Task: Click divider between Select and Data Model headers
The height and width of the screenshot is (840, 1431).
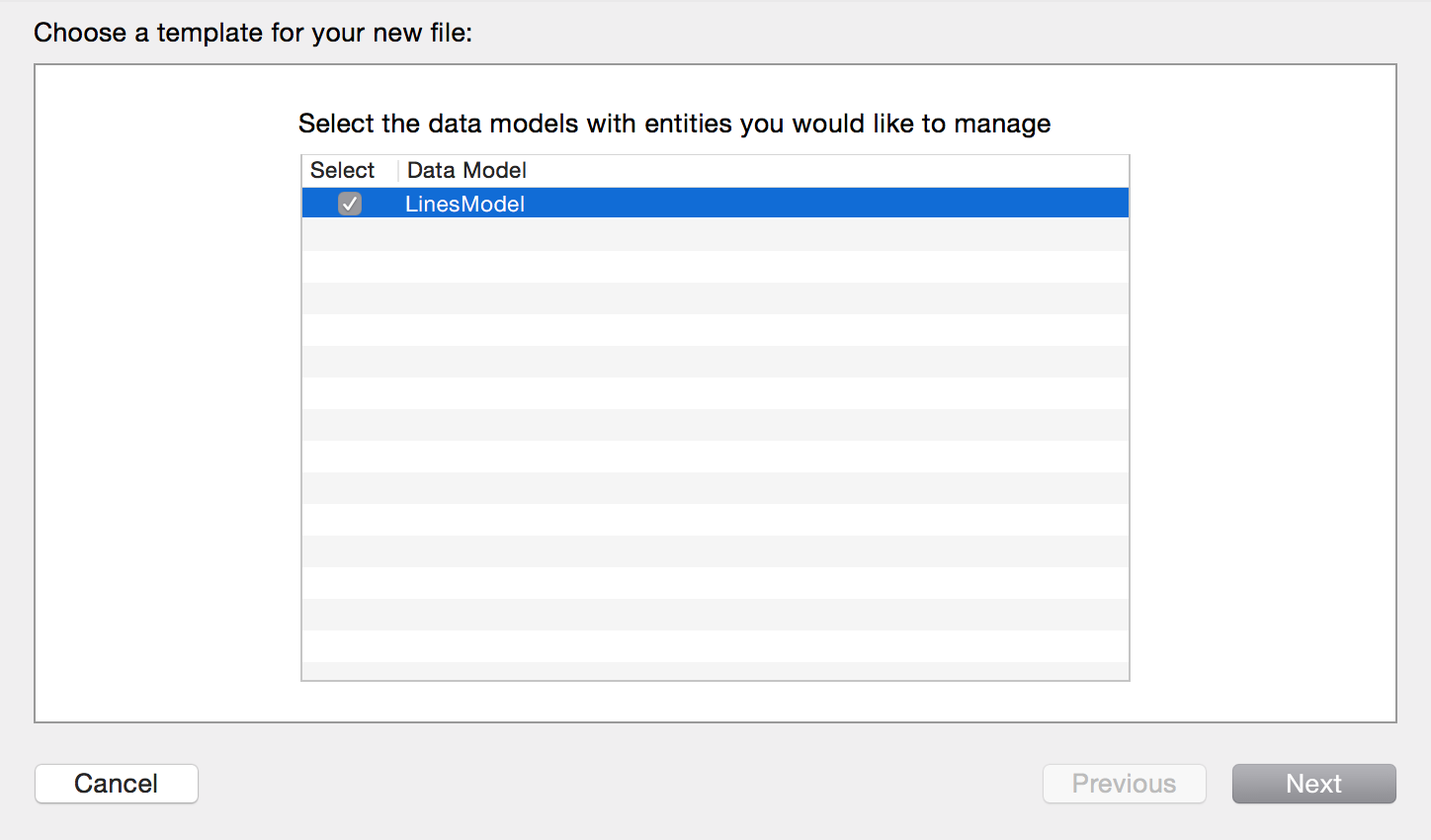Action: pos(398,170)
